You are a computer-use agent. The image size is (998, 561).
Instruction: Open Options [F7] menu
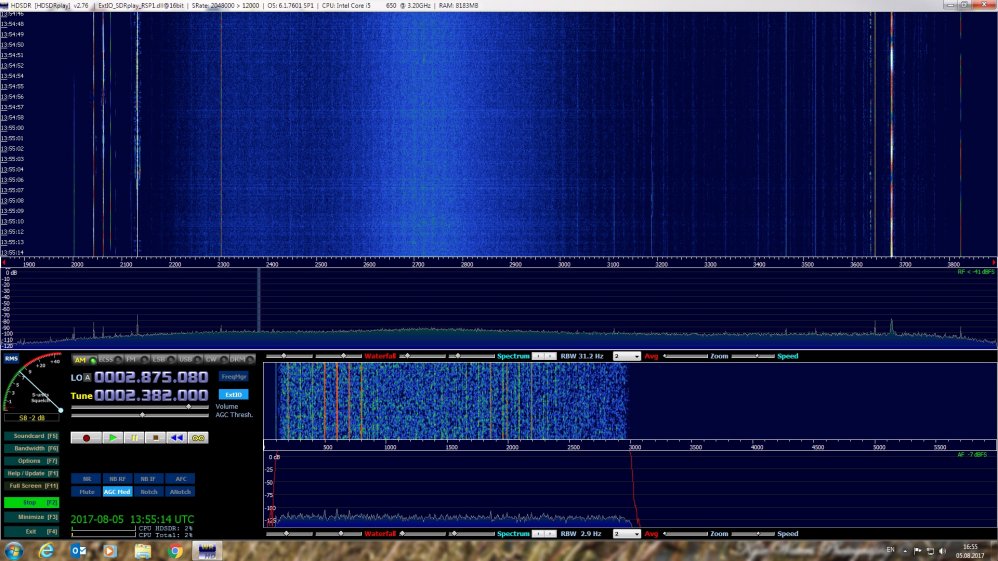pos(32,461)
